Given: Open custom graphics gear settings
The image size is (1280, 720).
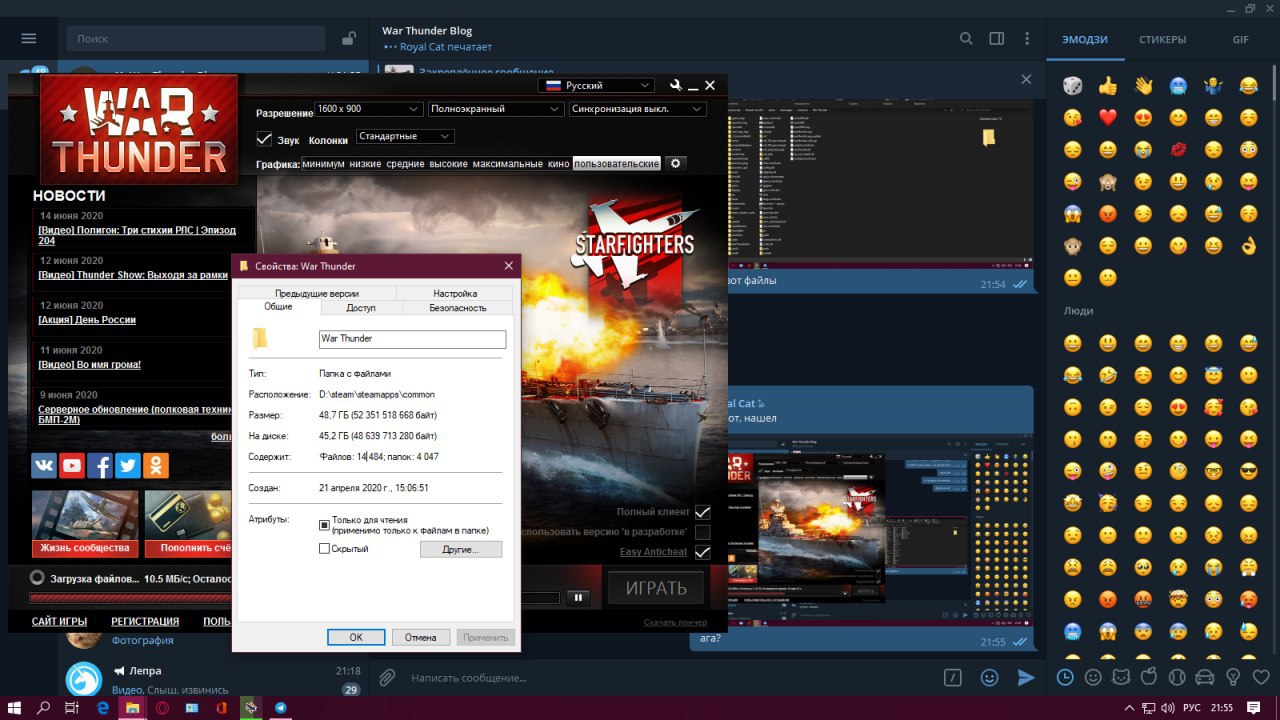Looking at the screenshot, I should (x=675, y=163).
